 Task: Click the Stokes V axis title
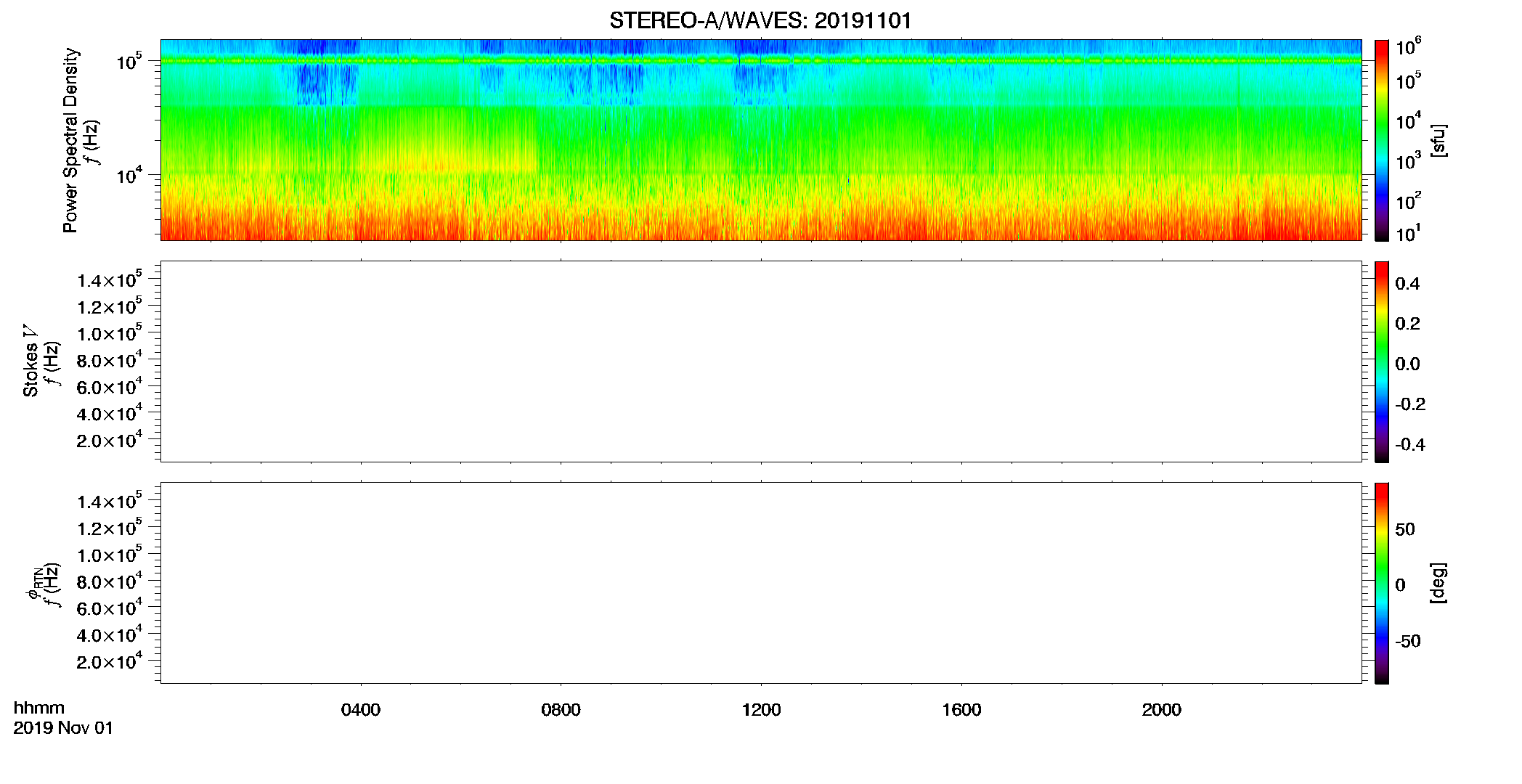[x=31, y=361]
